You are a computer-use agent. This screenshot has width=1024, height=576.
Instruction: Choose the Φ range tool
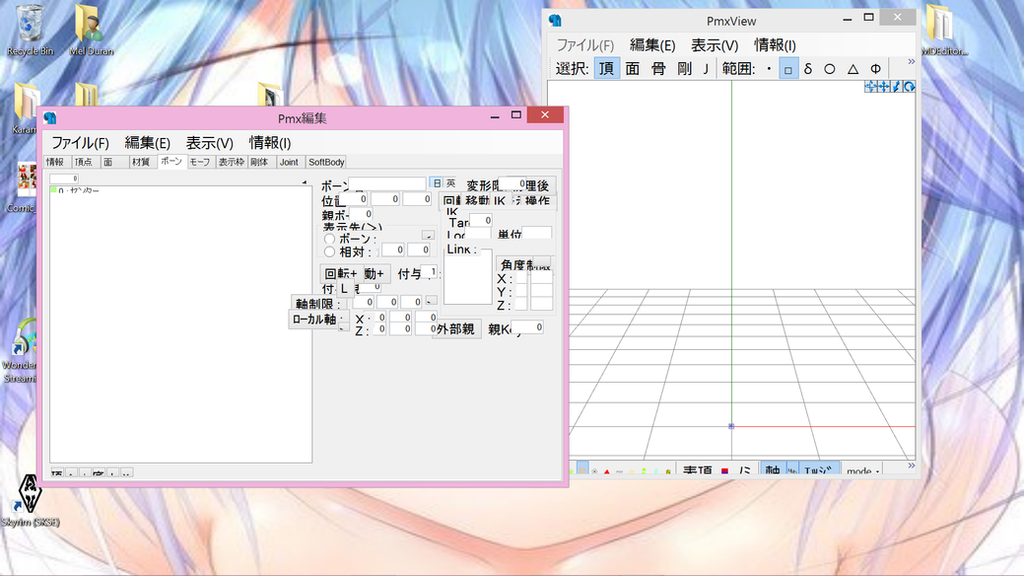(875, 69)
